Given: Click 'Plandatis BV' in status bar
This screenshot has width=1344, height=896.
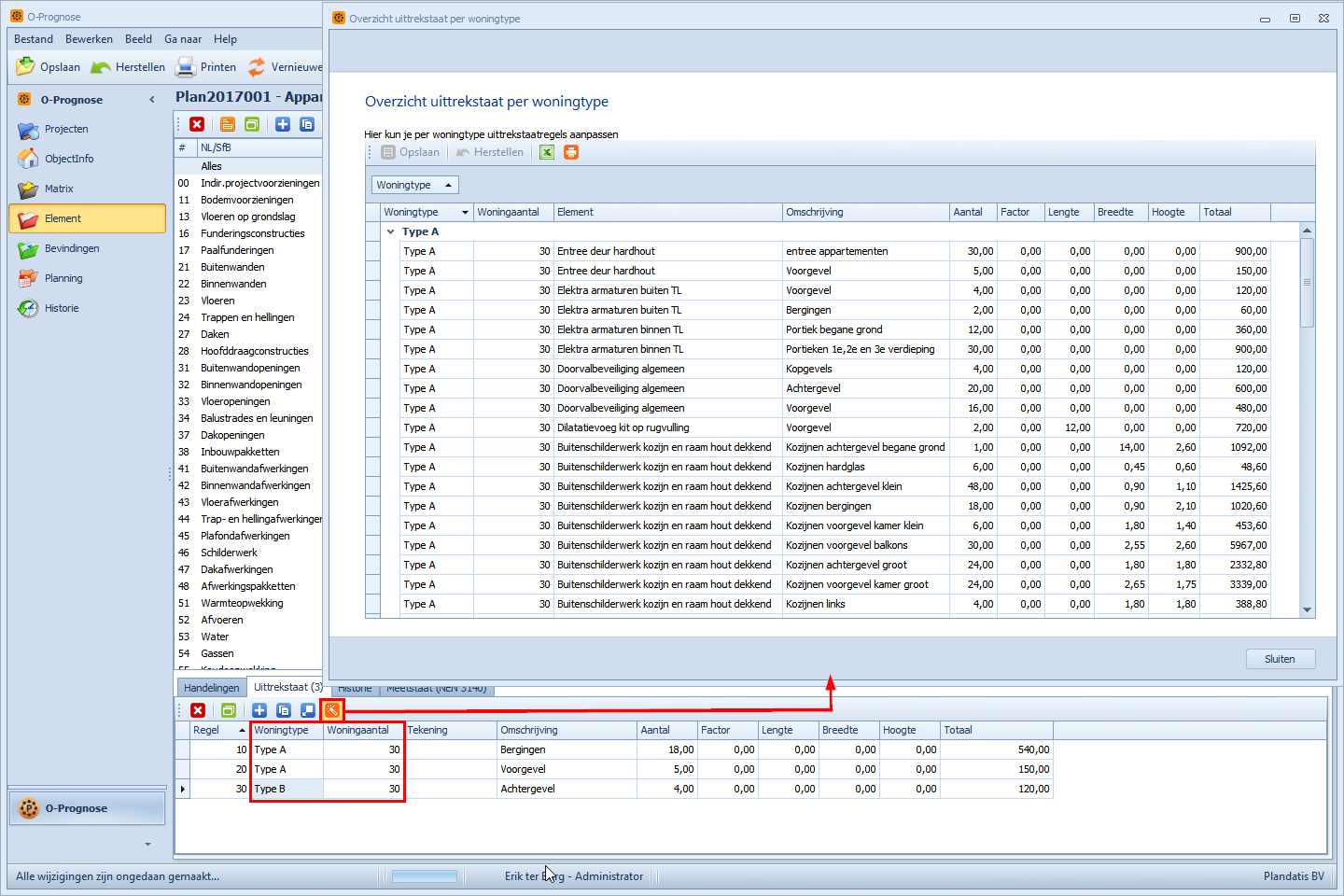Looking at the screenshot, I should tap(1294, 876).
